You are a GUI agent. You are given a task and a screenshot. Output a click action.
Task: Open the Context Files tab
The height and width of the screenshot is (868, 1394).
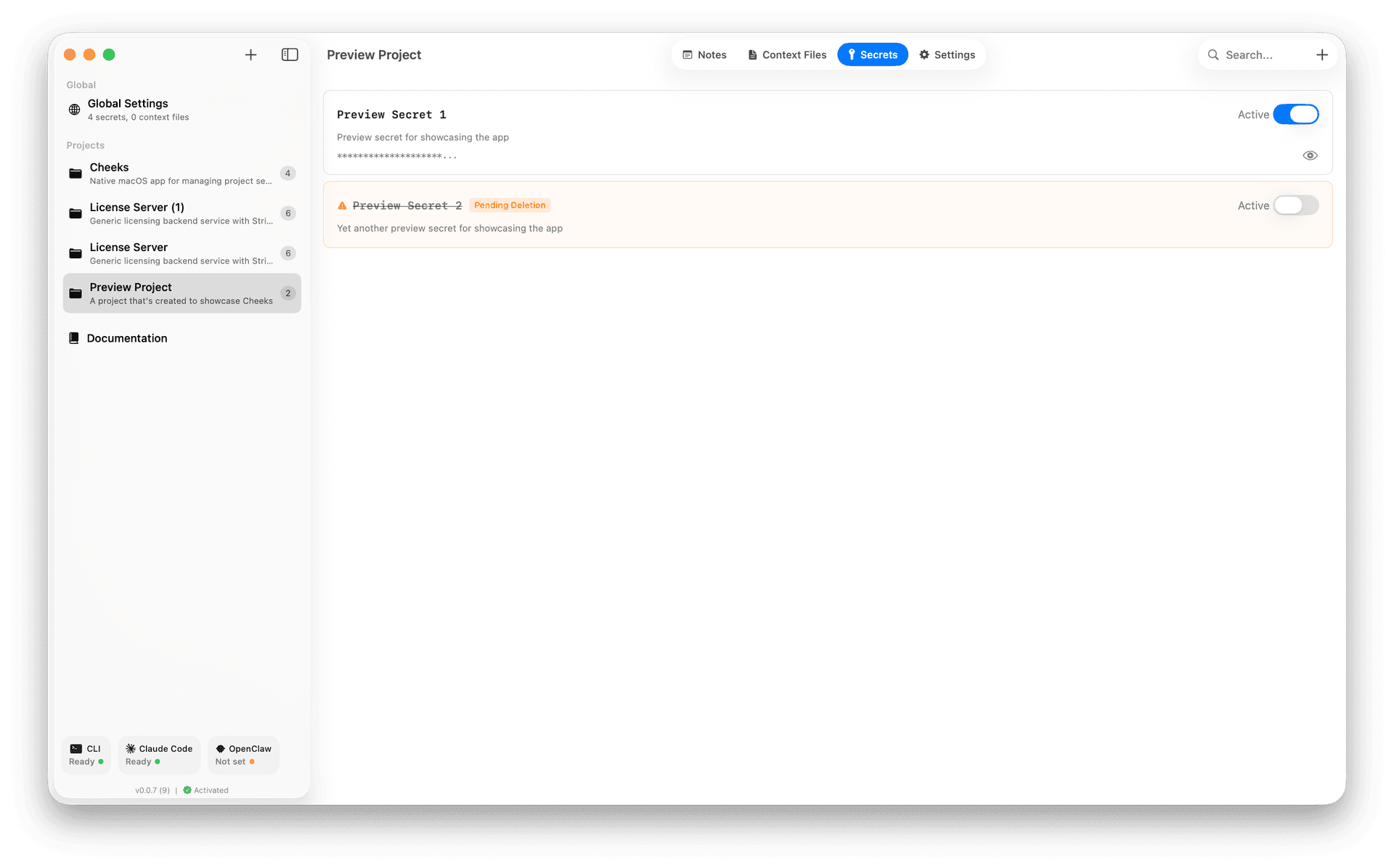point(787,54)
